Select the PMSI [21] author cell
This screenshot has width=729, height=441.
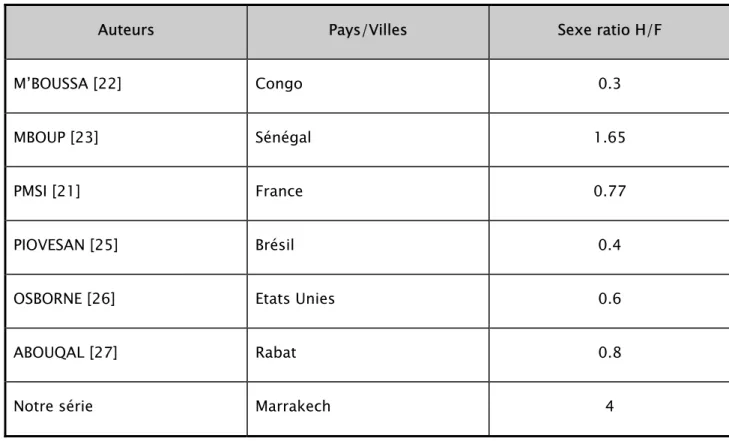(126, 193)
